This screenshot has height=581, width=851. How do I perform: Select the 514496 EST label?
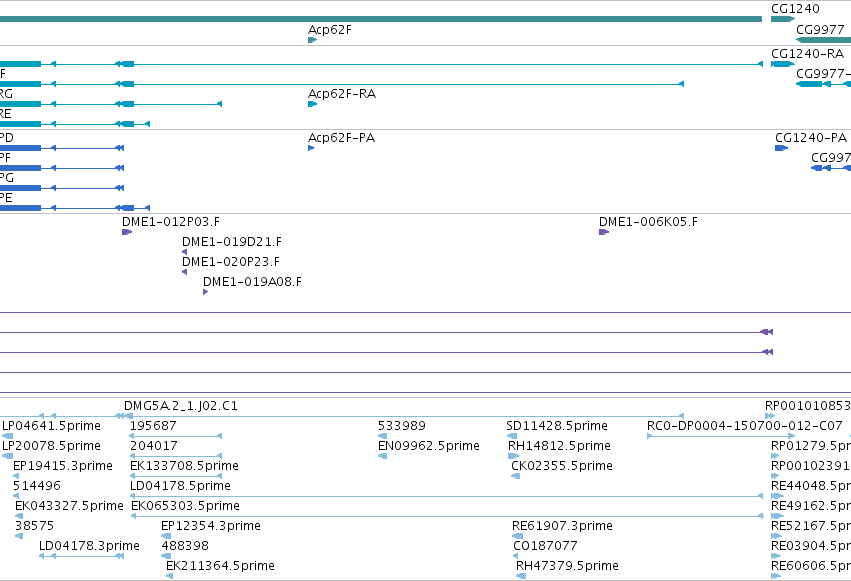[37, 486]
